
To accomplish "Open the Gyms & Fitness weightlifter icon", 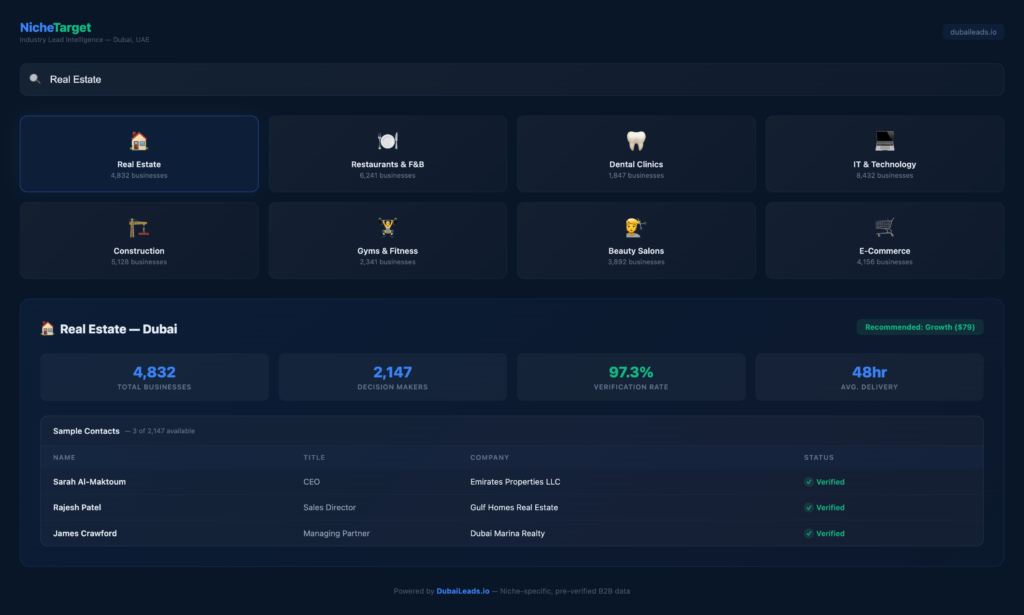I will point(387,228).
